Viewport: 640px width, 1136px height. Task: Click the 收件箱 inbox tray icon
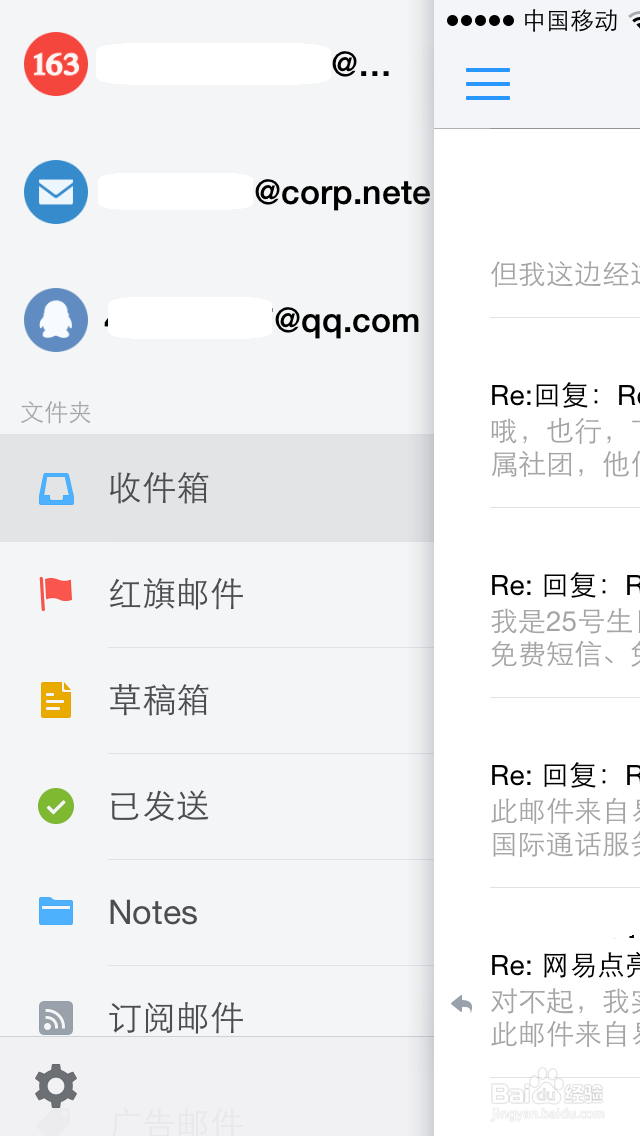[x=56, y=489]
